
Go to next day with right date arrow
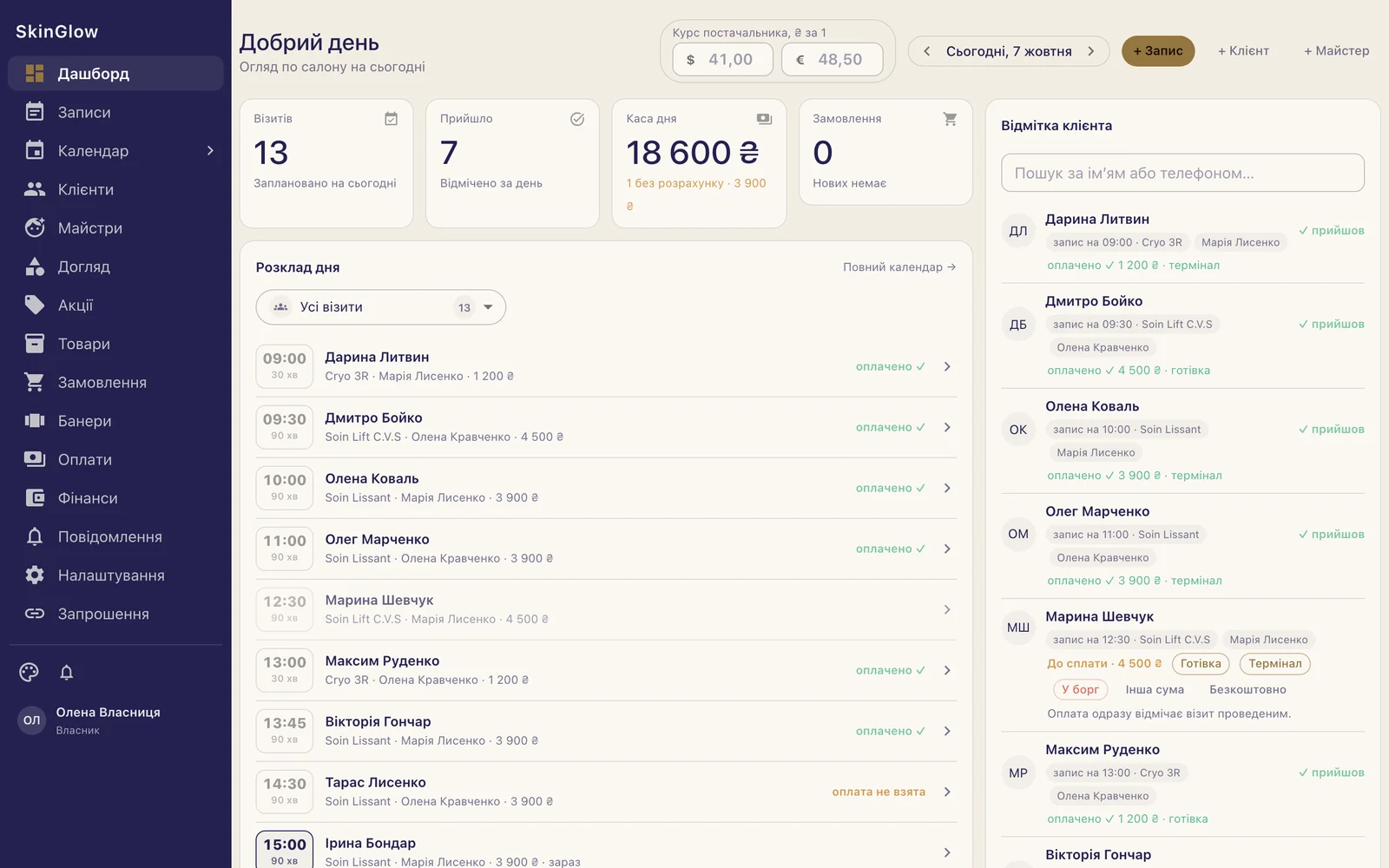pos(1091,51)
